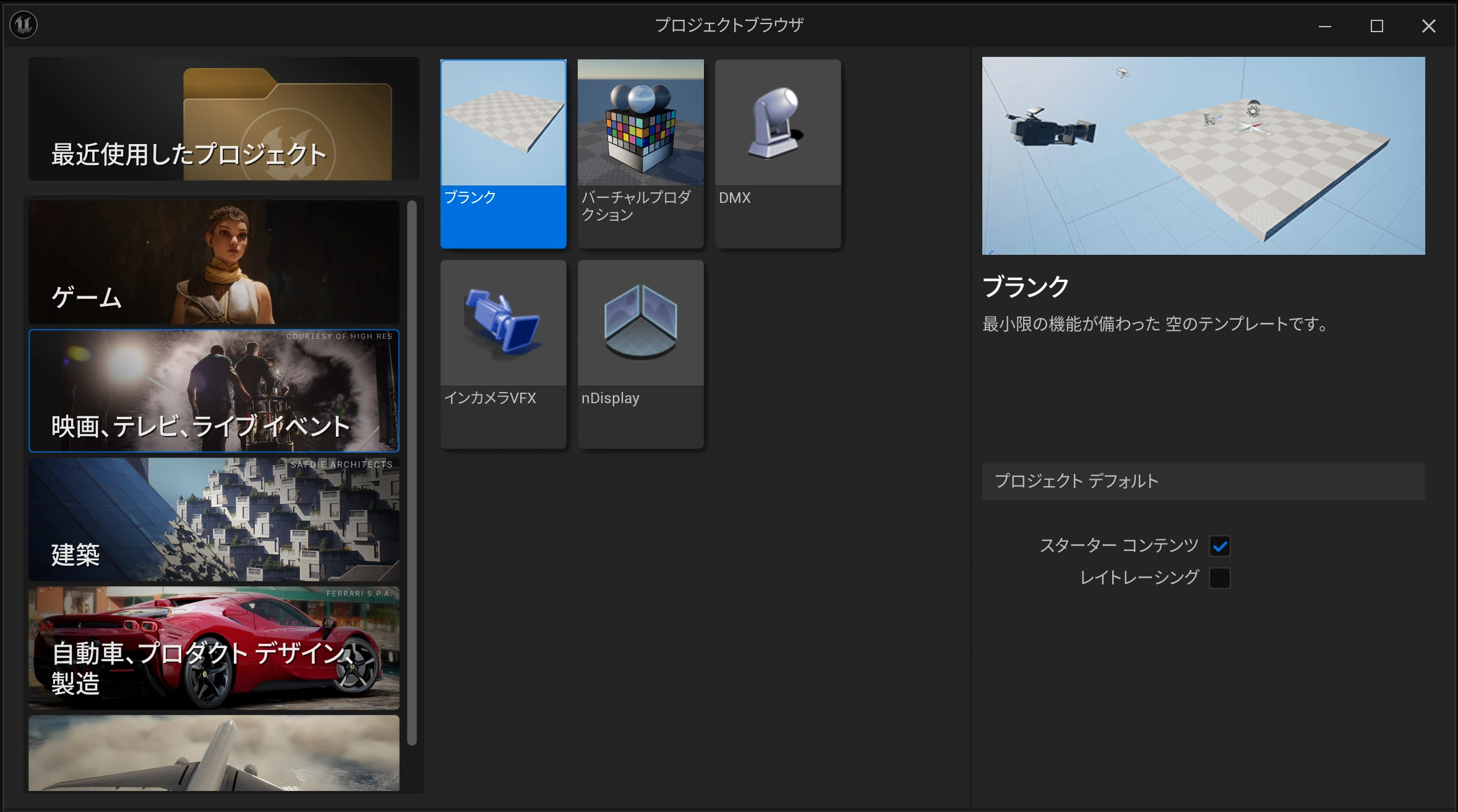Choose 自動車、プロダクト デザイン、製造 category
Screen dimensions: 1458x812
point(213,648)
